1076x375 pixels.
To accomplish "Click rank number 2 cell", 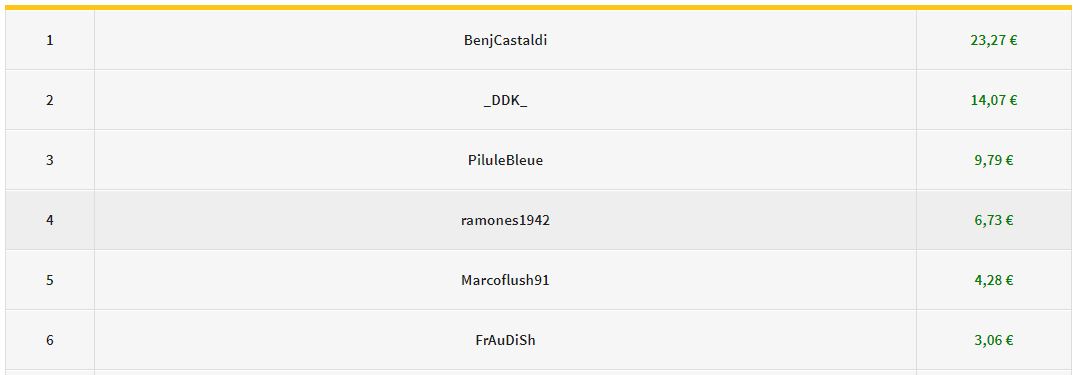I will tap(49, 100).
